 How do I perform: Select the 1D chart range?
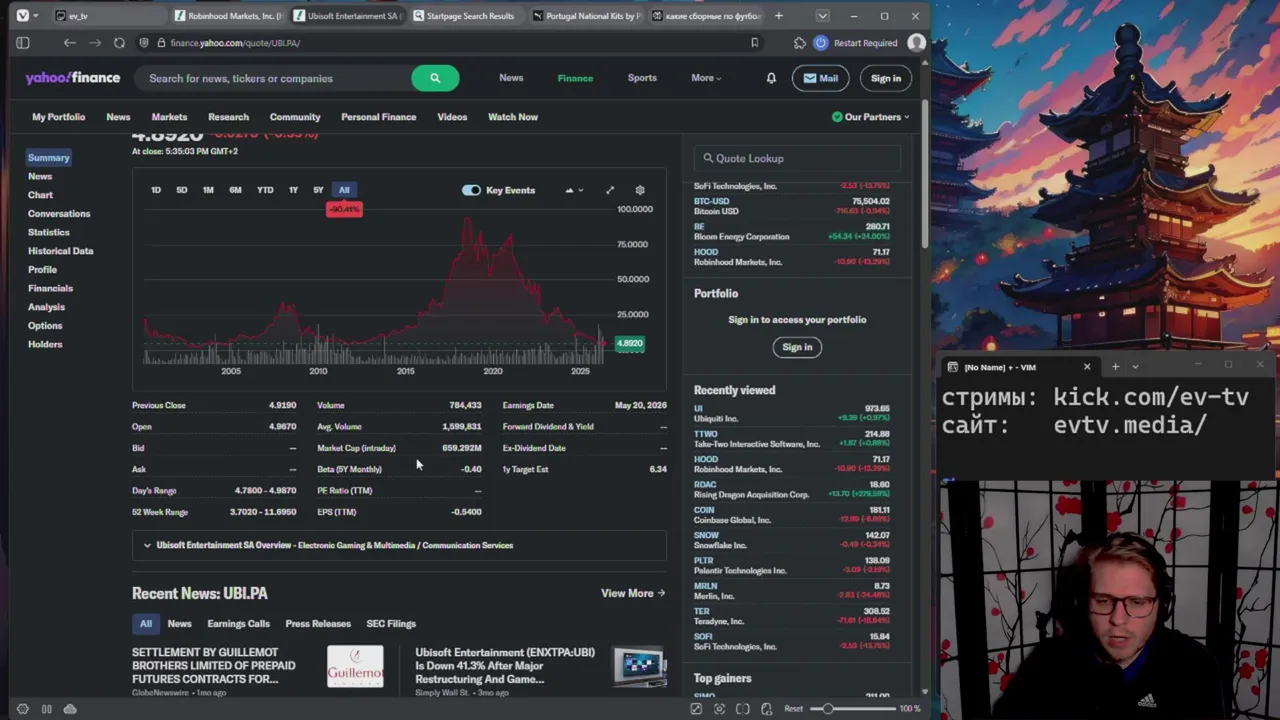156,190
